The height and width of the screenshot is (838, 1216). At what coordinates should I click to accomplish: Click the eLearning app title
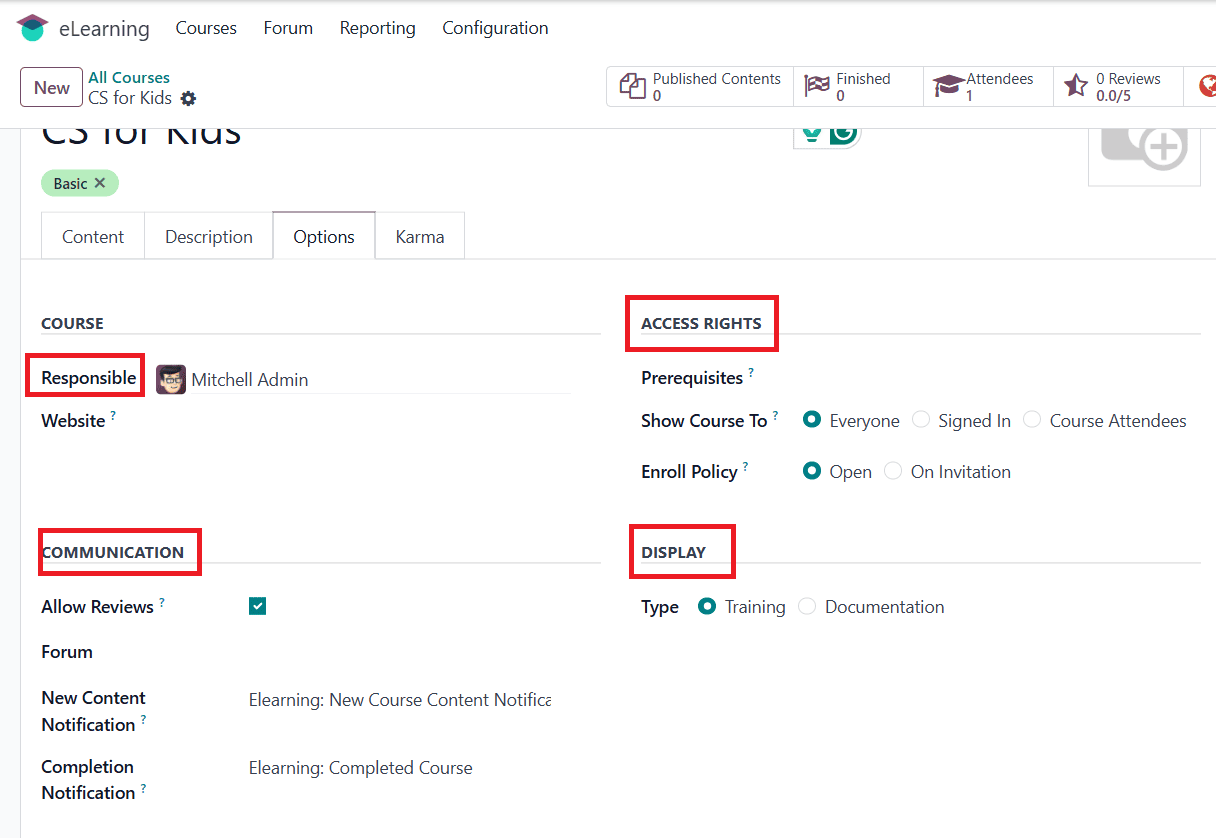[x=104, y=28]
